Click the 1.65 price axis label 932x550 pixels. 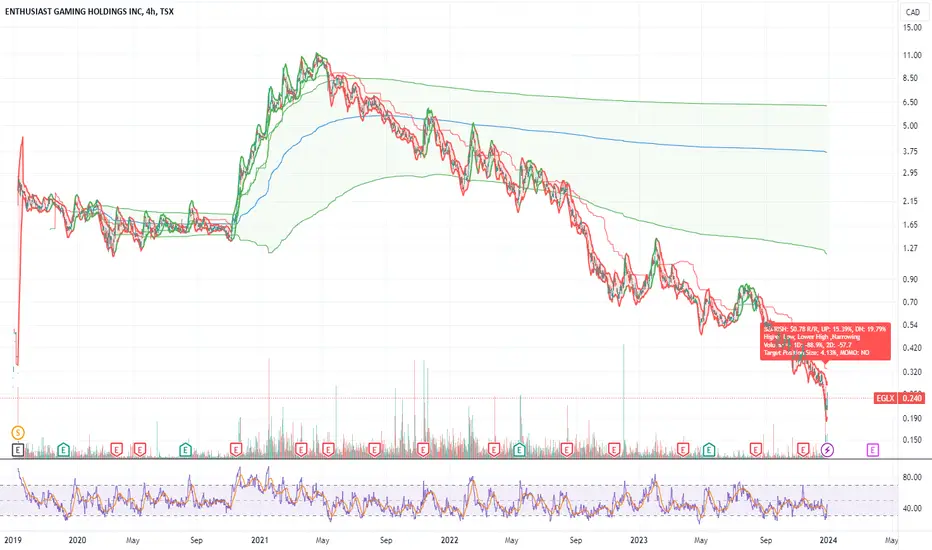tap(910, 225)
